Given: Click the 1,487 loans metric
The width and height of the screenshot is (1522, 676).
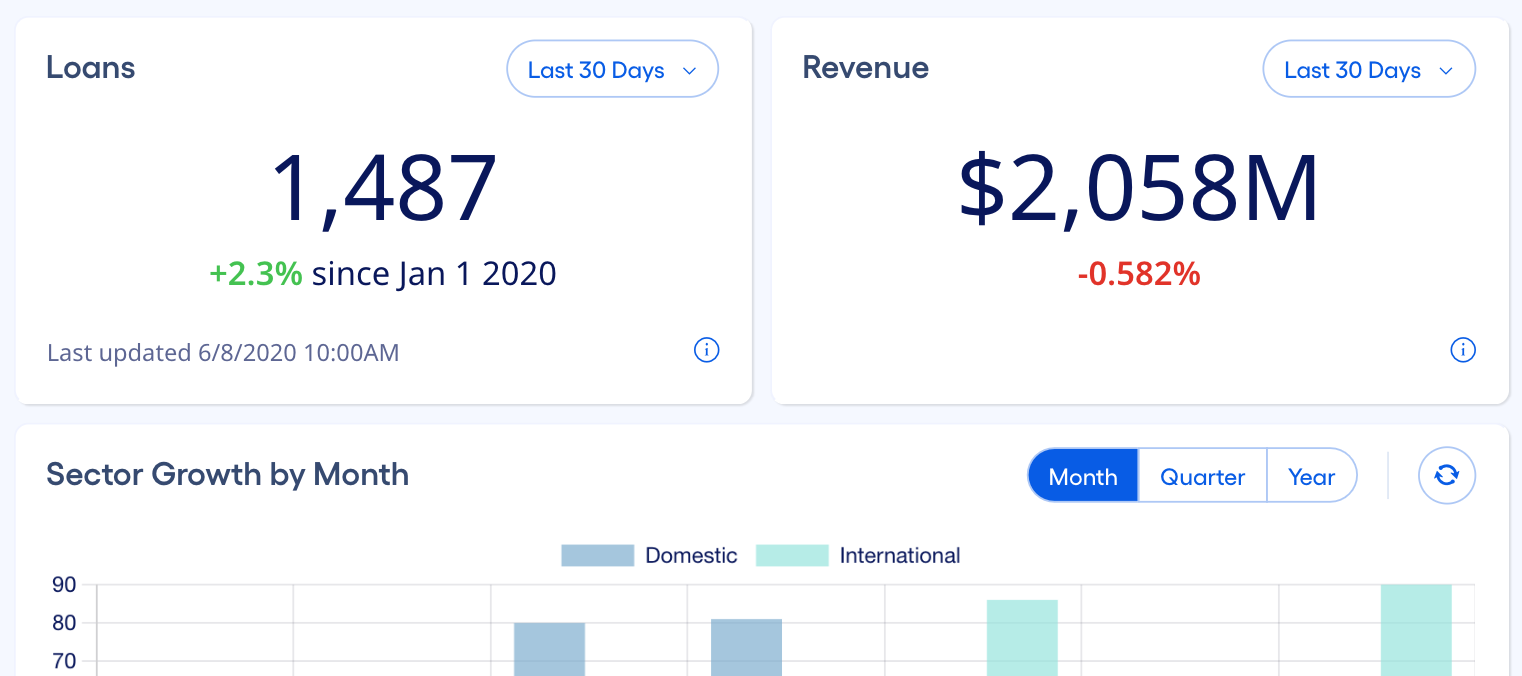Looking at the screenshot, I should click(x=383, y=186).
